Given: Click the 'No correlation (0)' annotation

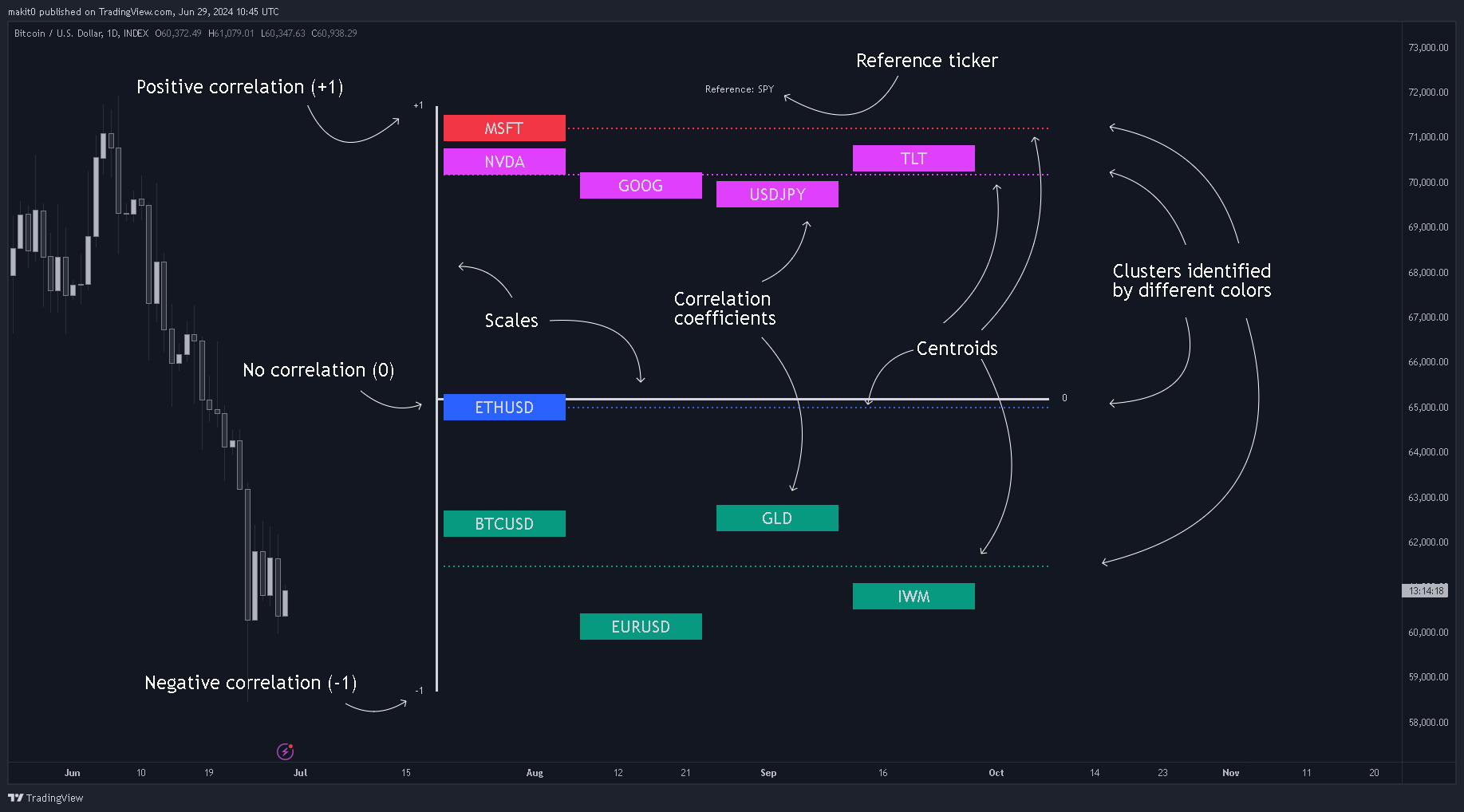Looking at the screenshot, I should 318,370.
